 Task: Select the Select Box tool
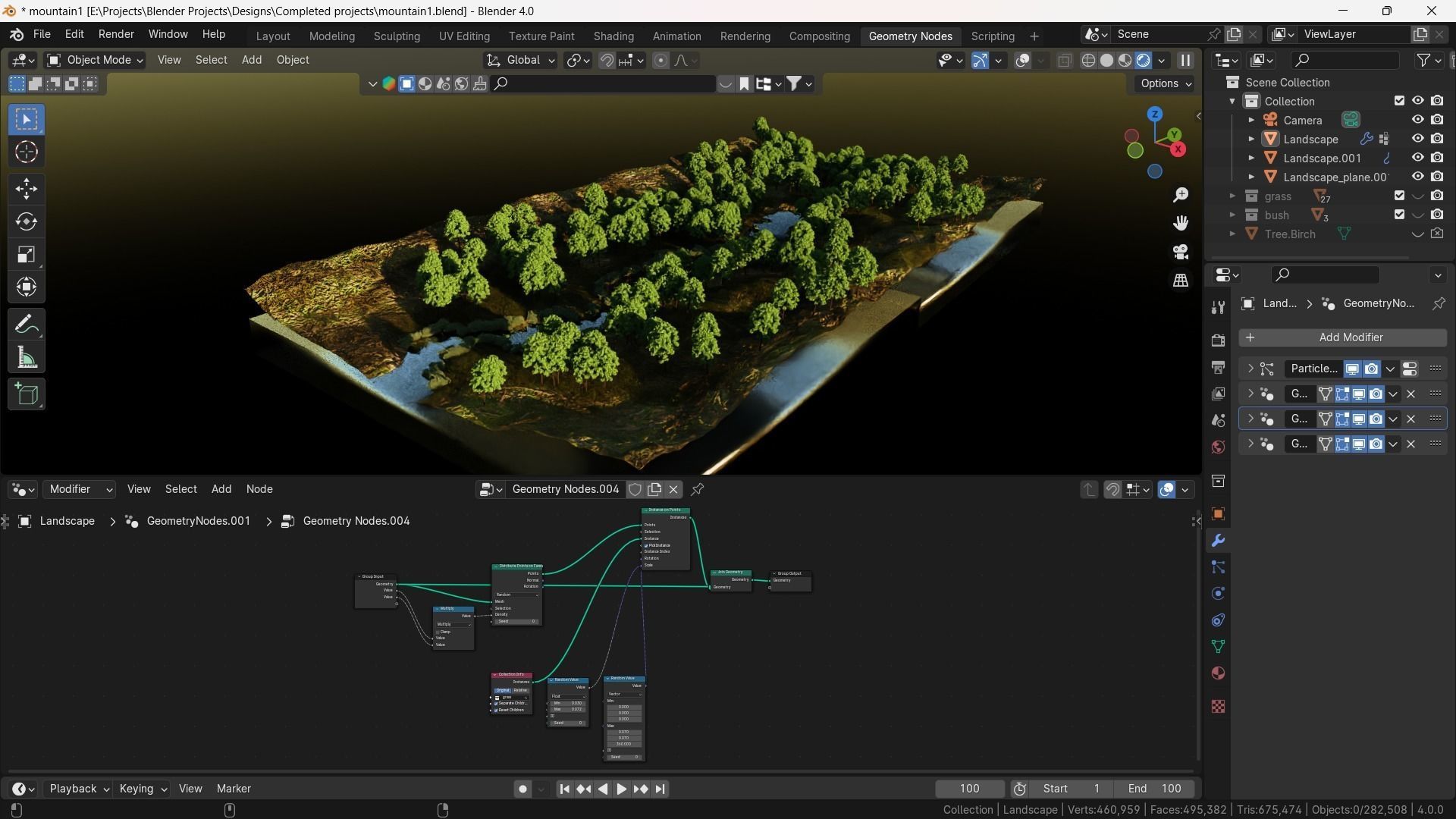[27, 119]
